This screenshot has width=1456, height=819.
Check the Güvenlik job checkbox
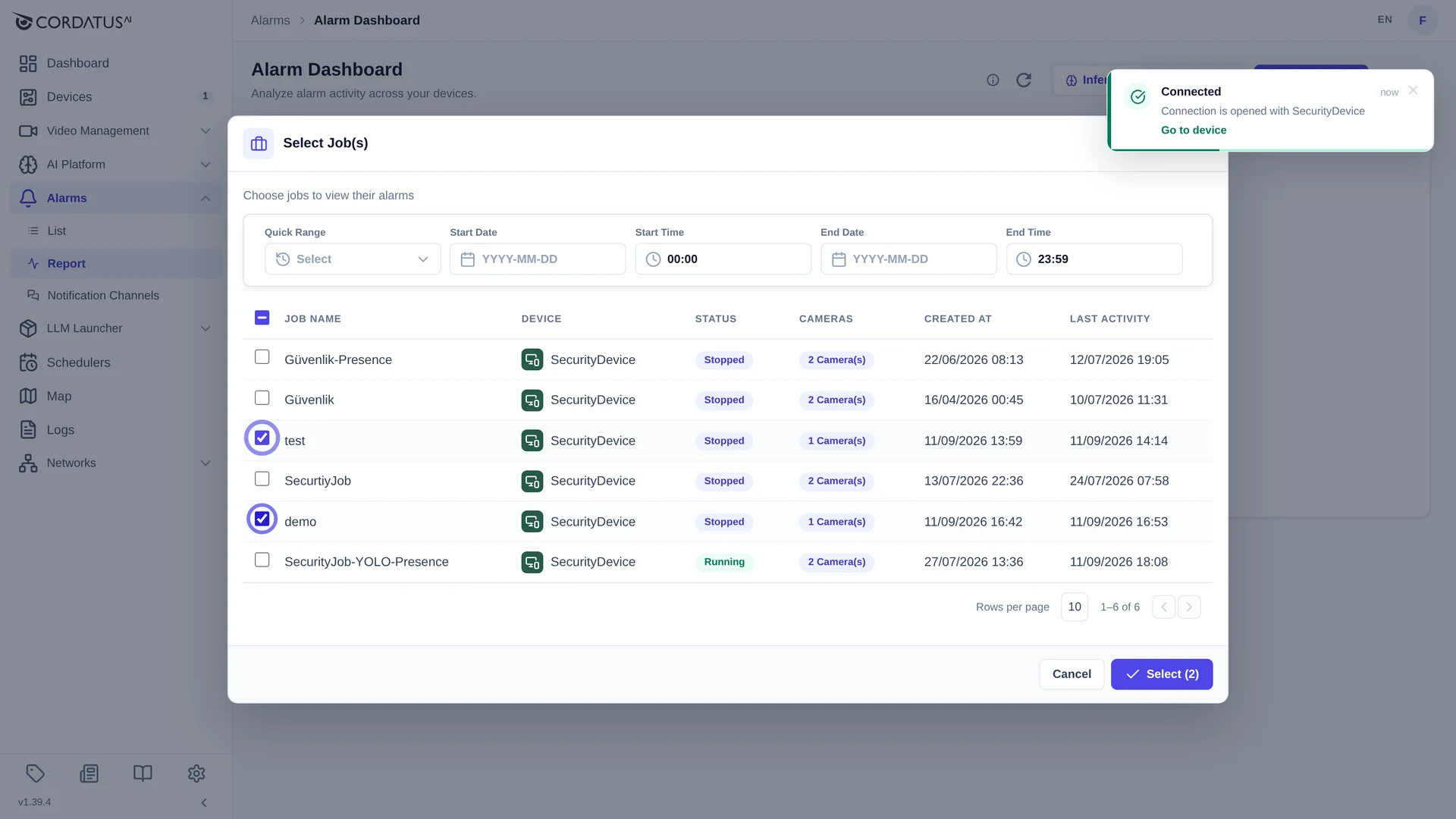click(x=262, y=397)
